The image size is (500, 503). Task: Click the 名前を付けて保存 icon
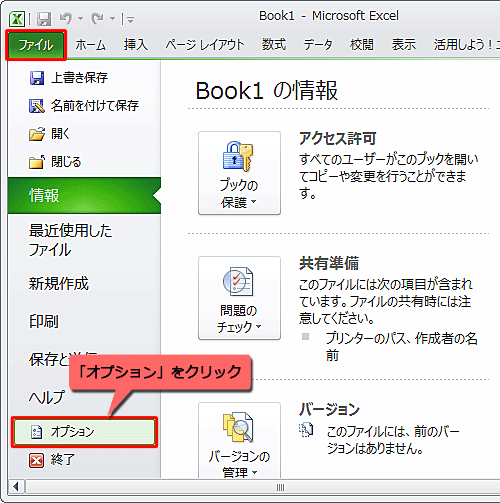[x=37, y=106]
